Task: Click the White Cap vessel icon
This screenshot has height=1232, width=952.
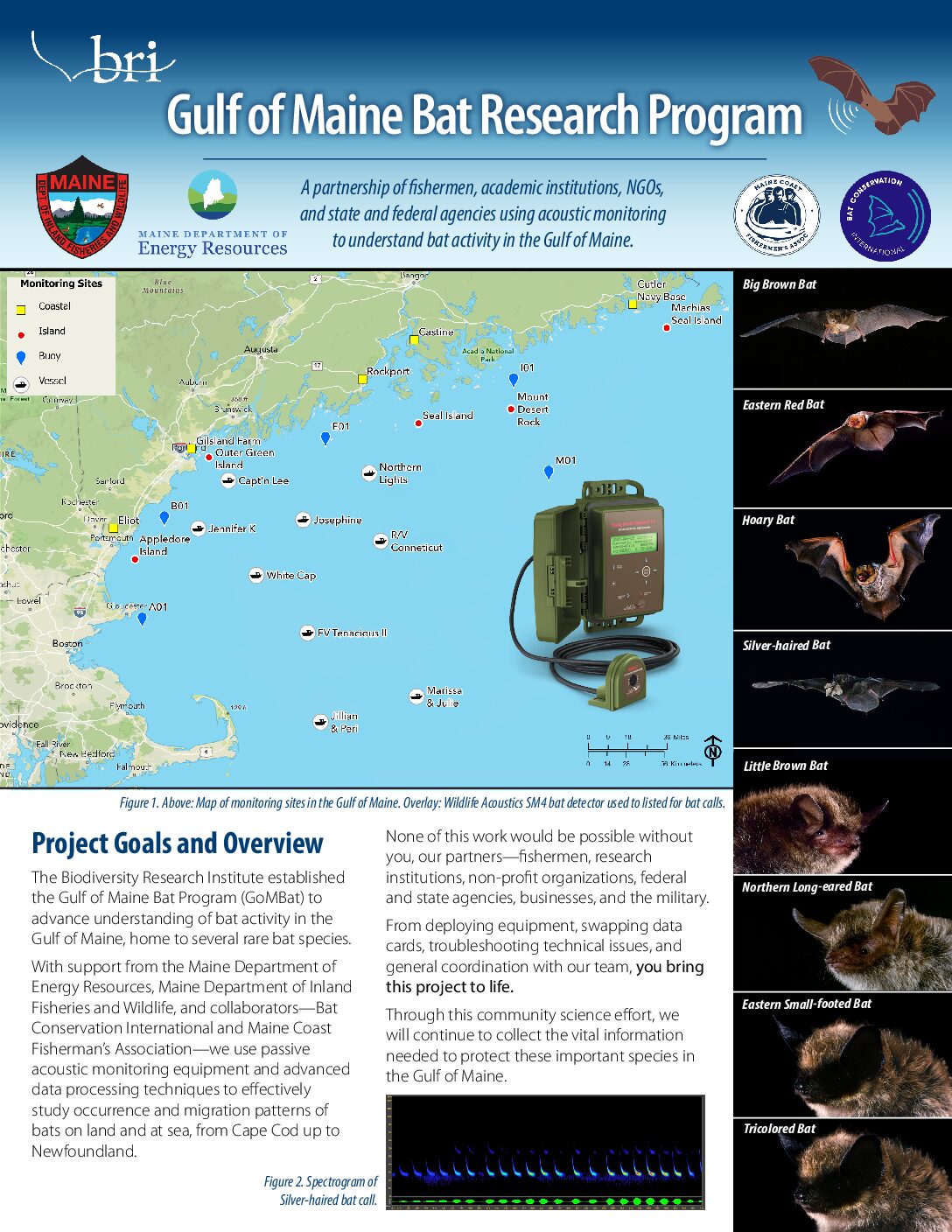Action: click(255, 575)
